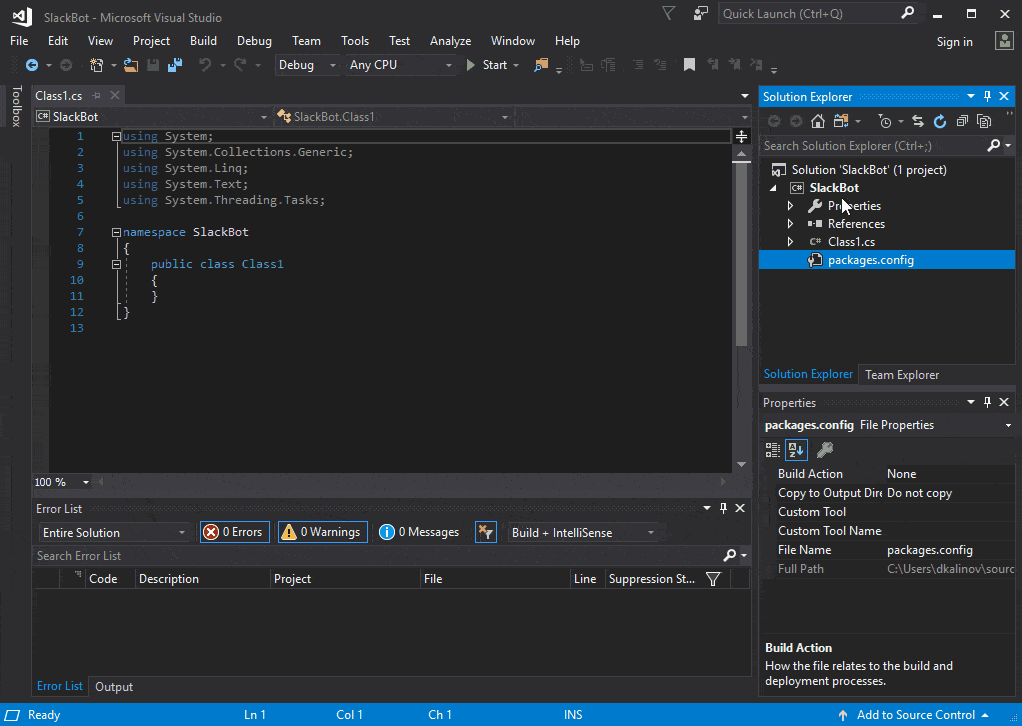Click Add to Source Control in status bar
Viewport: 1022px width, 726px height.
915,715
